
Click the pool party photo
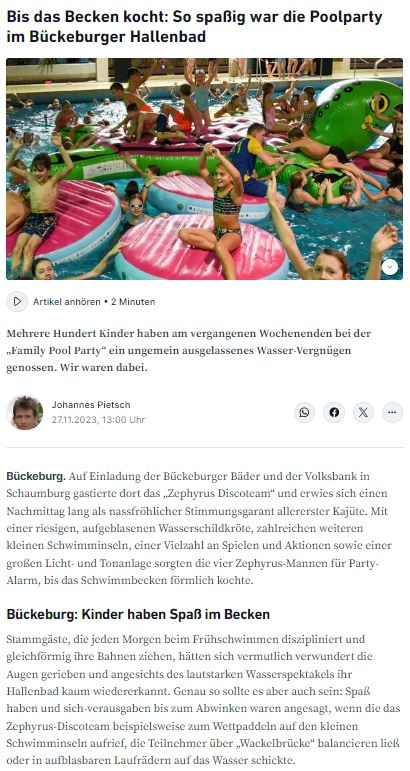[205, 169]
